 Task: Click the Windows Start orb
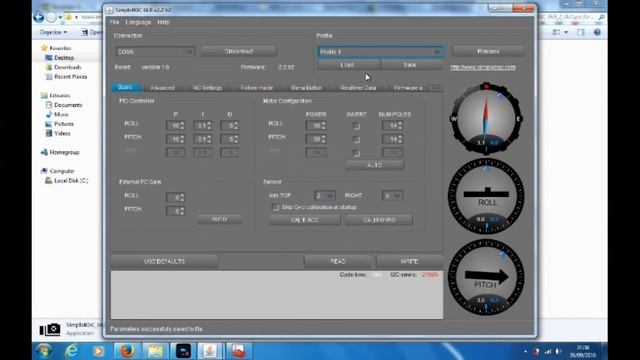point(43,351)
